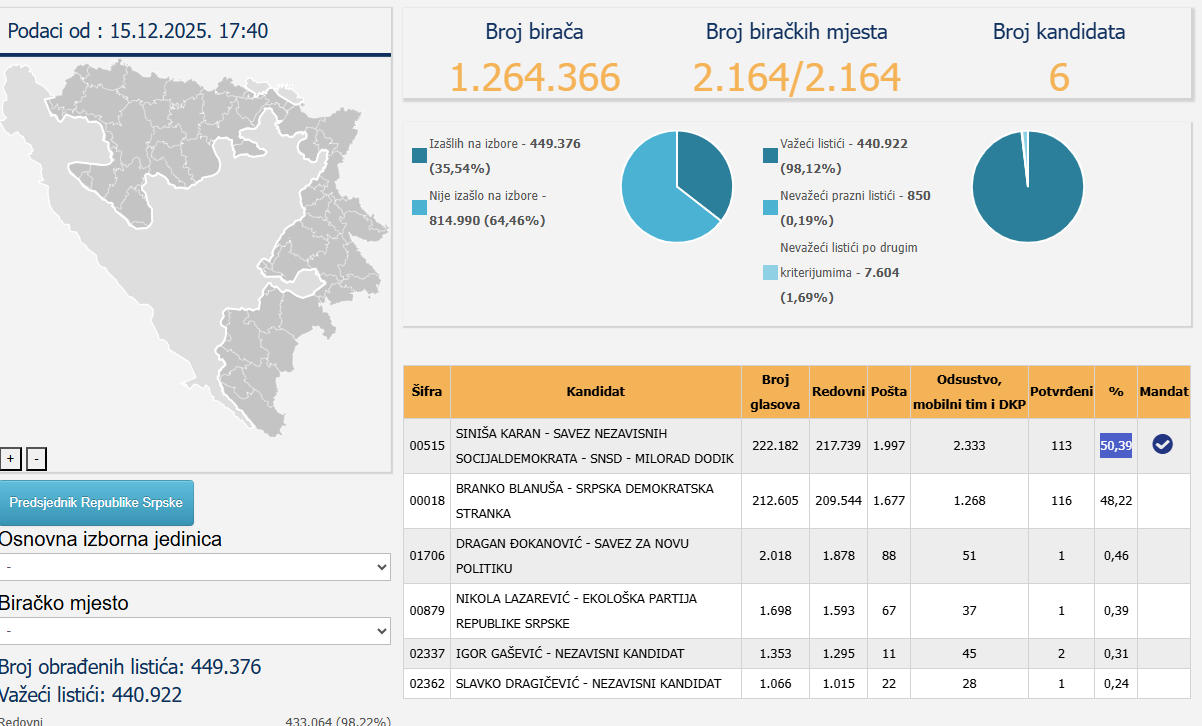The width and height of the screenshot is (1202, 726).
Task: Click the Broj glasova column header
Action: [x=775, y=392]
